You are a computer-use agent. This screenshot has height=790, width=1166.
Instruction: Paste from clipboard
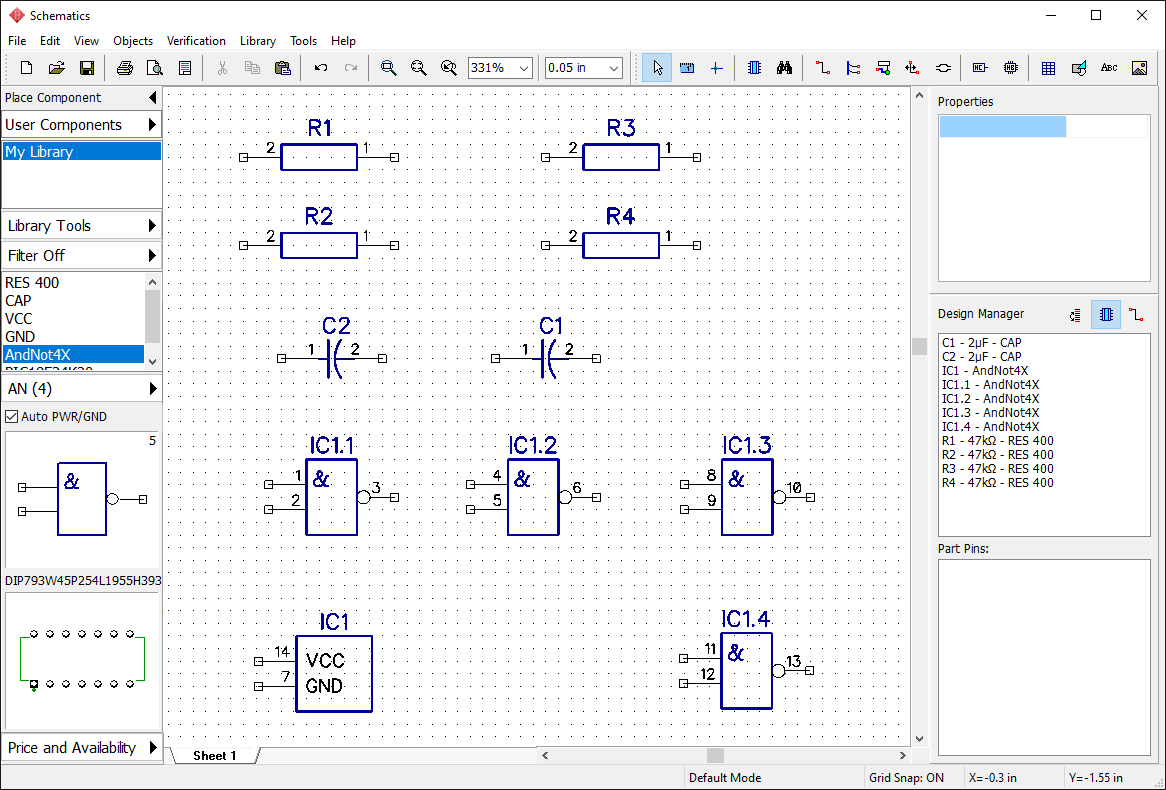point(283,68)
